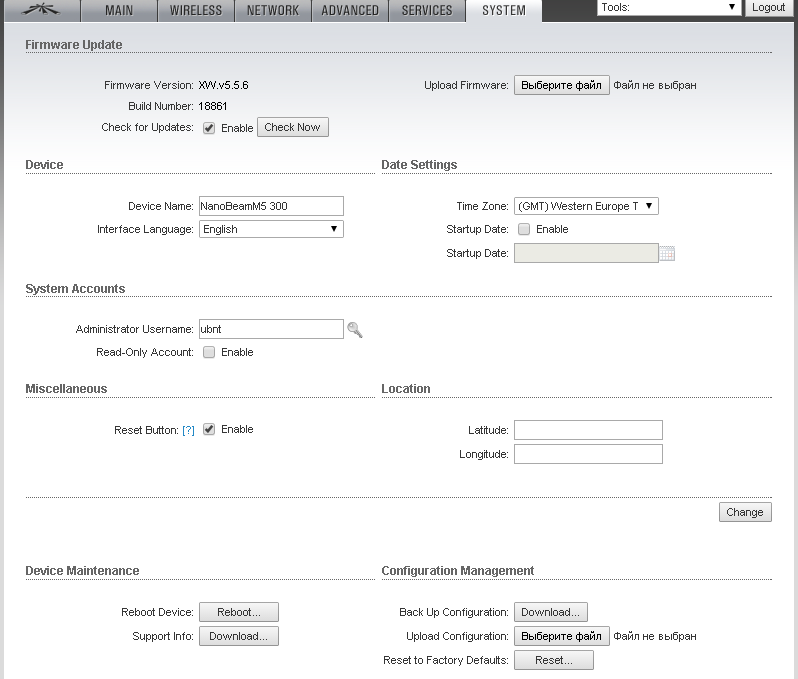Click the Device Name field
The image size is (798, 679).
coord(271,206)
